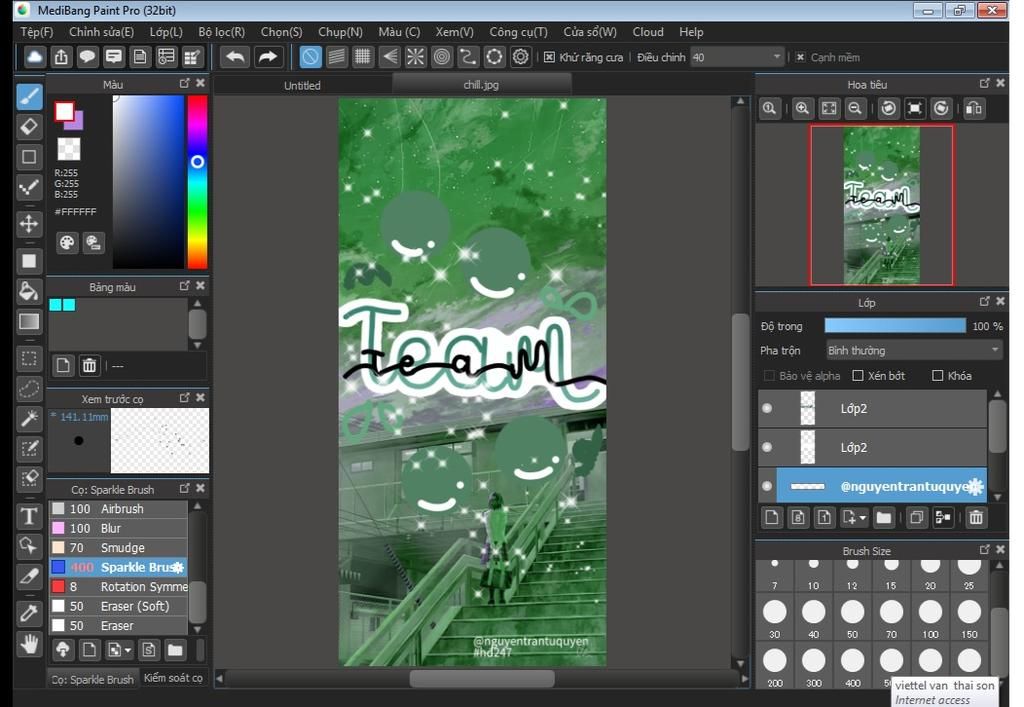The image size is (1024, 707).
Task: Select the Eyedropper tool
Action: (29, 612)
